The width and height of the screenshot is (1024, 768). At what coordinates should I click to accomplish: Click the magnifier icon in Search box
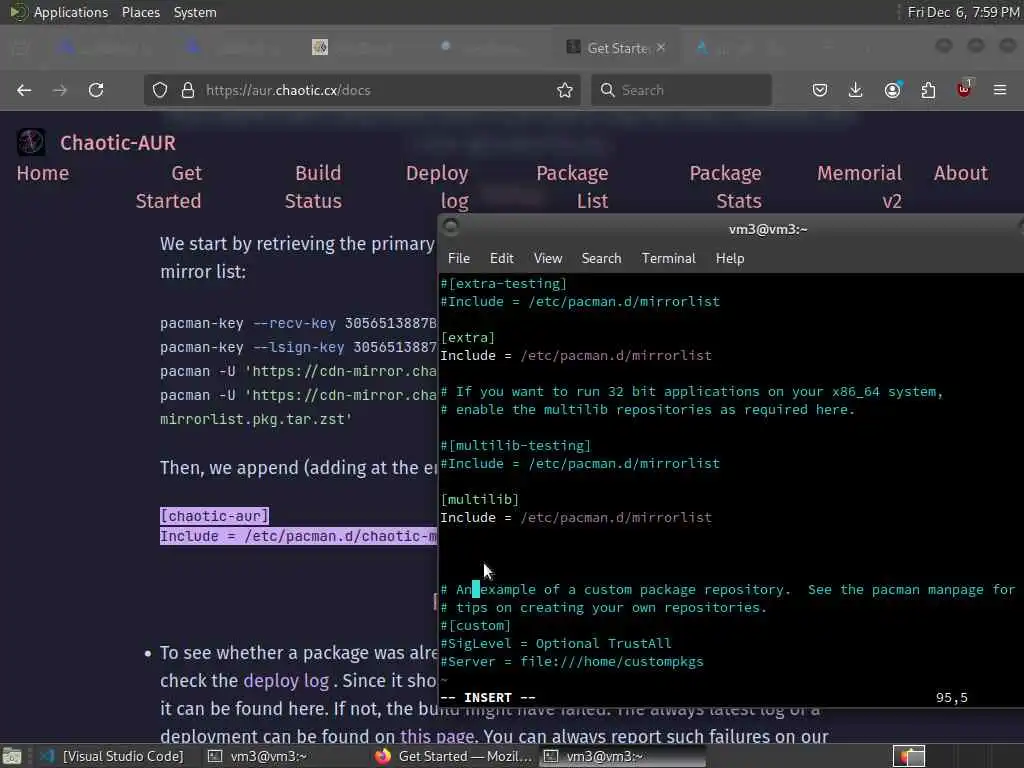point(607,90)
